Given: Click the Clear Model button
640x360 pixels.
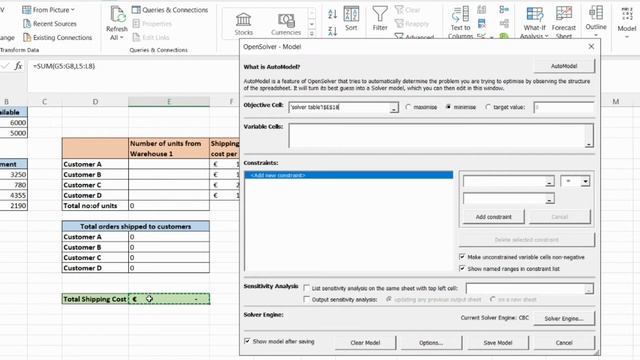Looking at the screenshot, I should pos(365,342).
